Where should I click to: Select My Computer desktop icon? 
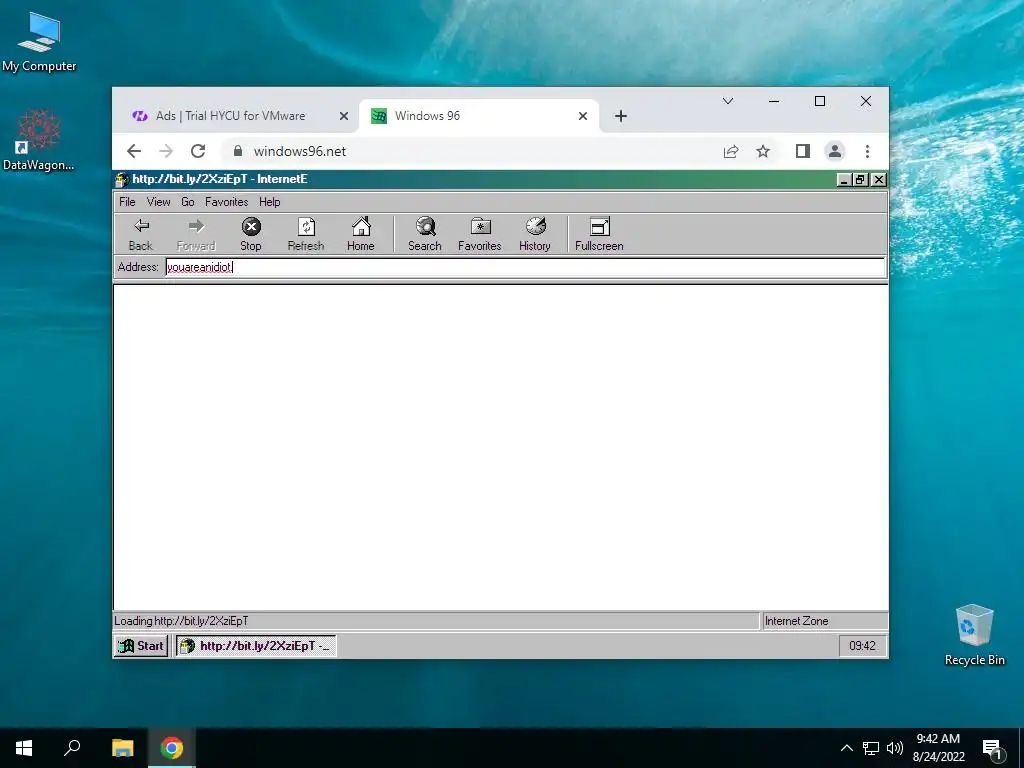point(39,42)
